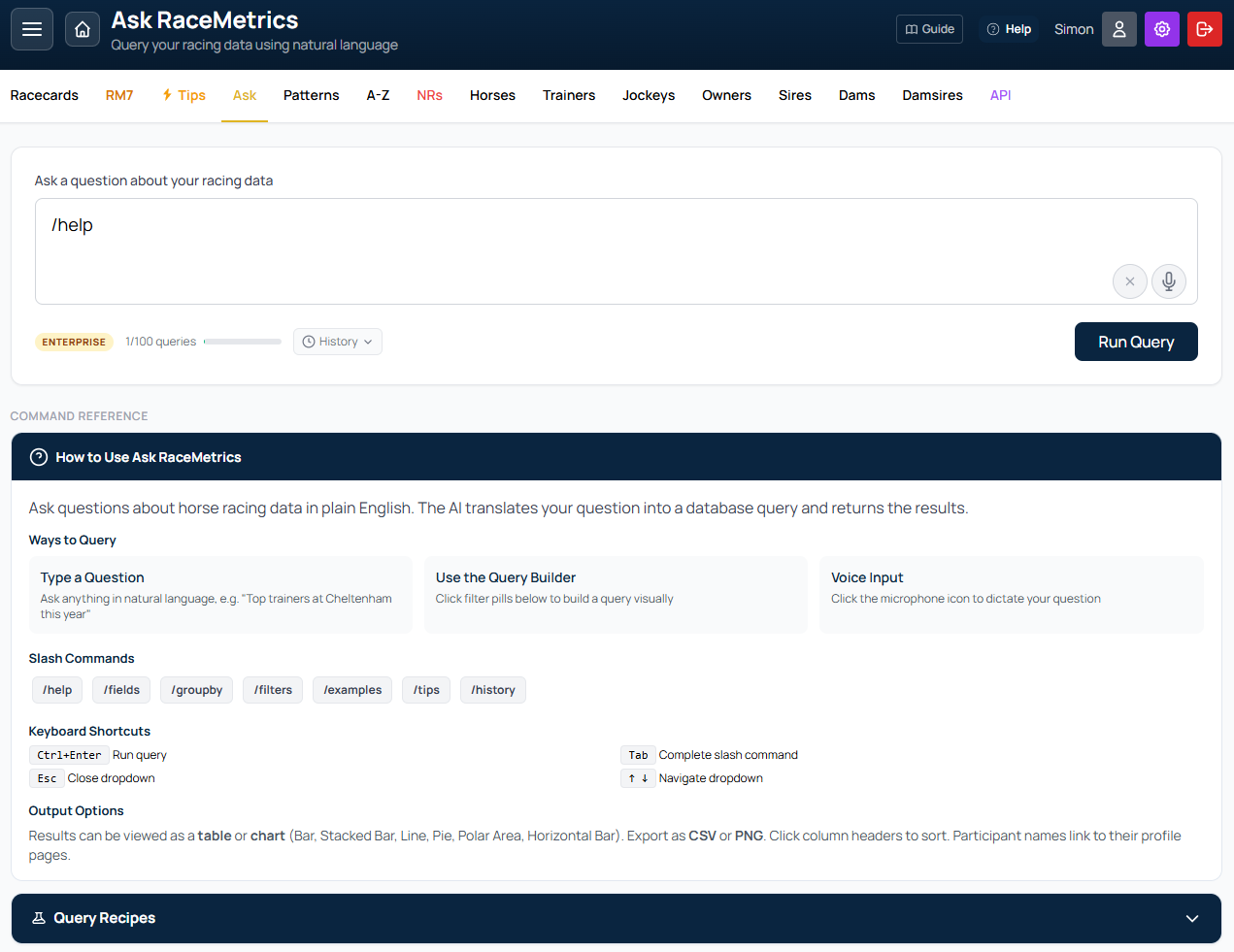Screen dimensions: 1234x952
Task: Insert the /fields slash command pill
Action: 121,690
